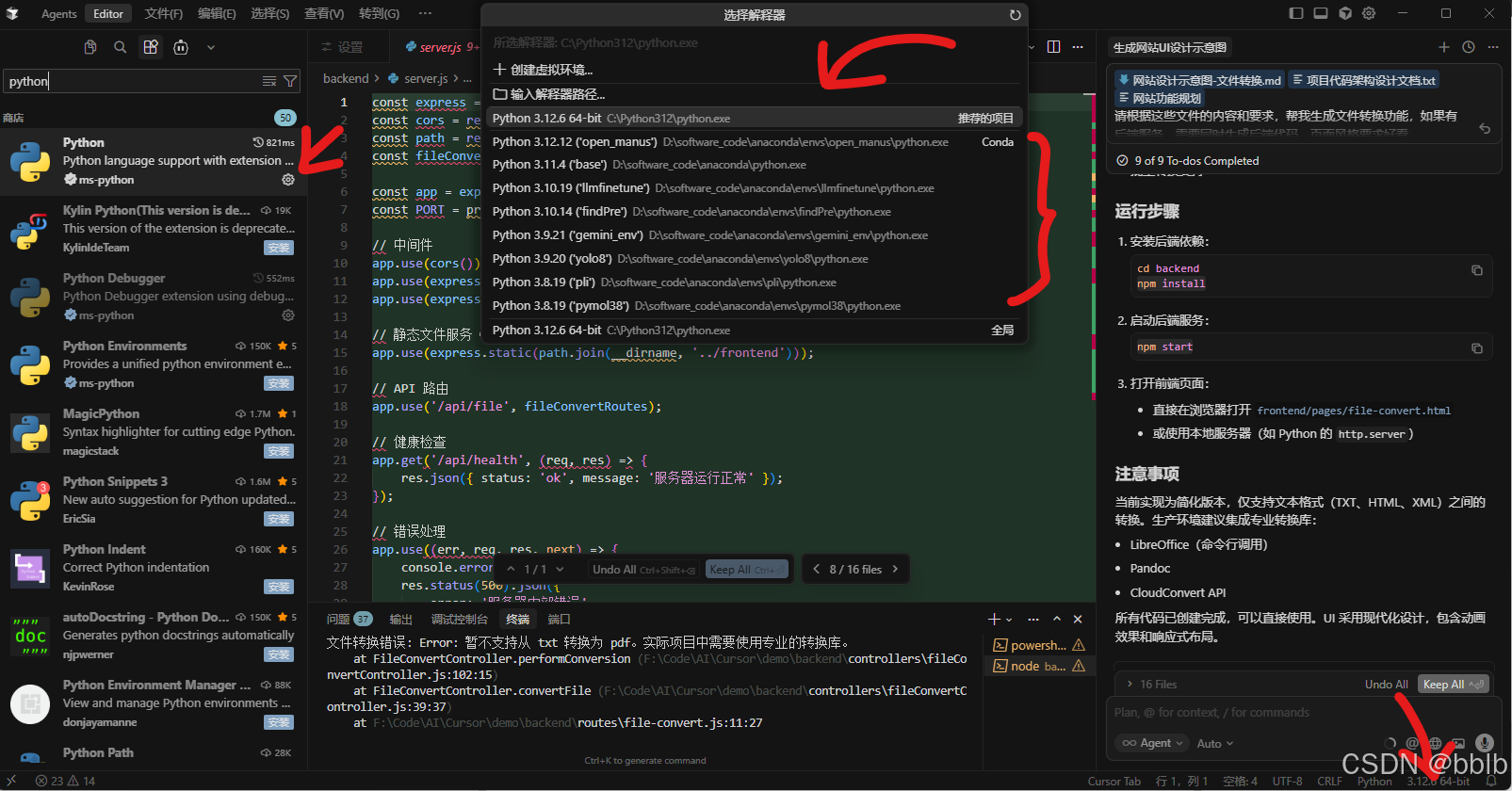This screenshot has width=1512, height=791.
Task: Start voice input microphone
Action: 1485,743
